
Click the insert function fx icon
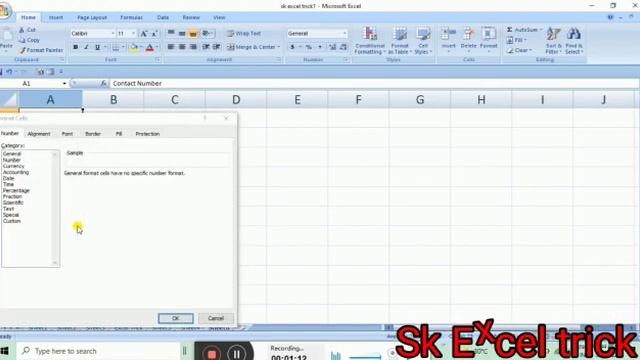coord(103,83)
